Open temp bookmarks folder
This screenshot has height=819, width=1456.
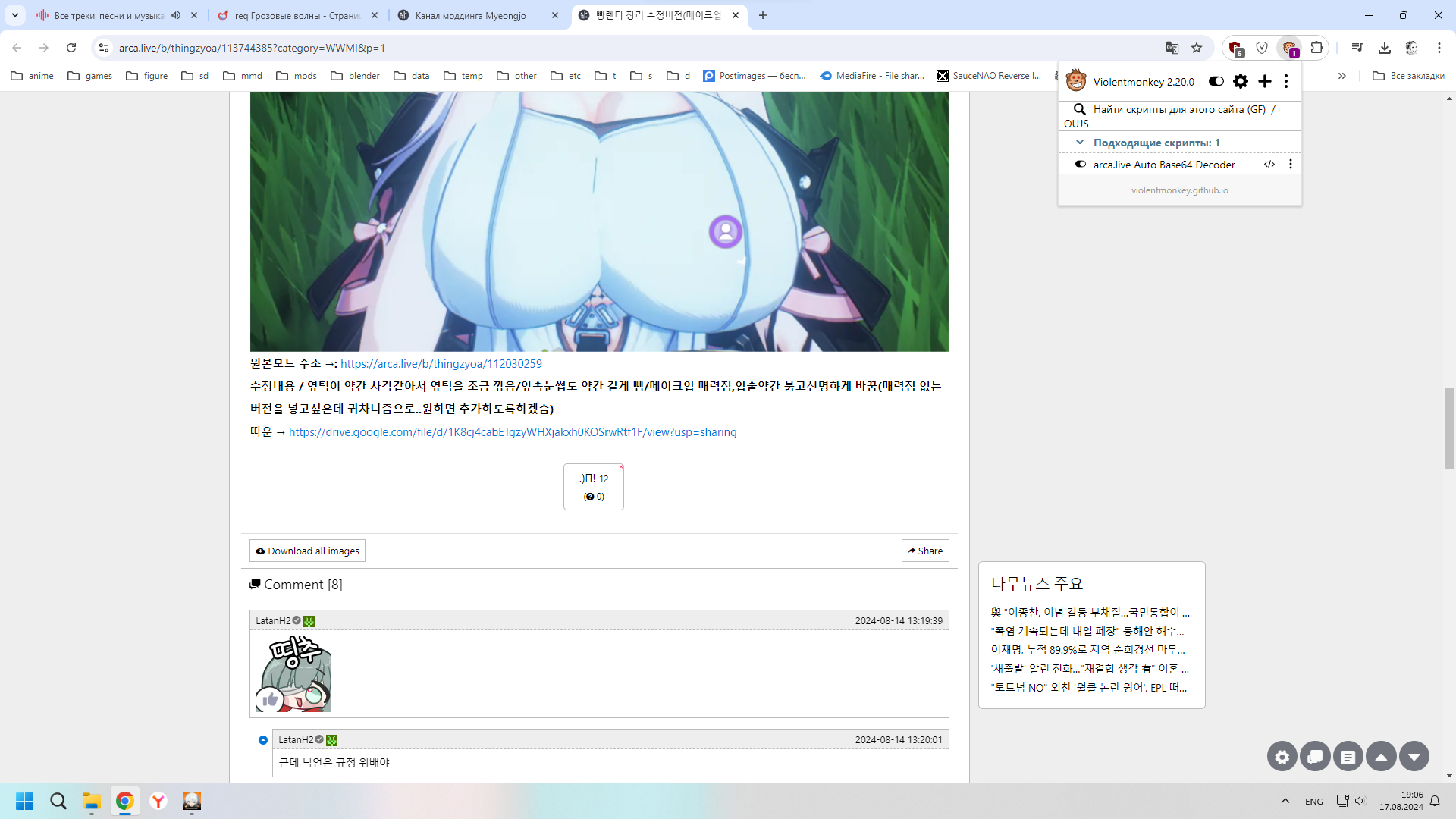tap(463, 76)
